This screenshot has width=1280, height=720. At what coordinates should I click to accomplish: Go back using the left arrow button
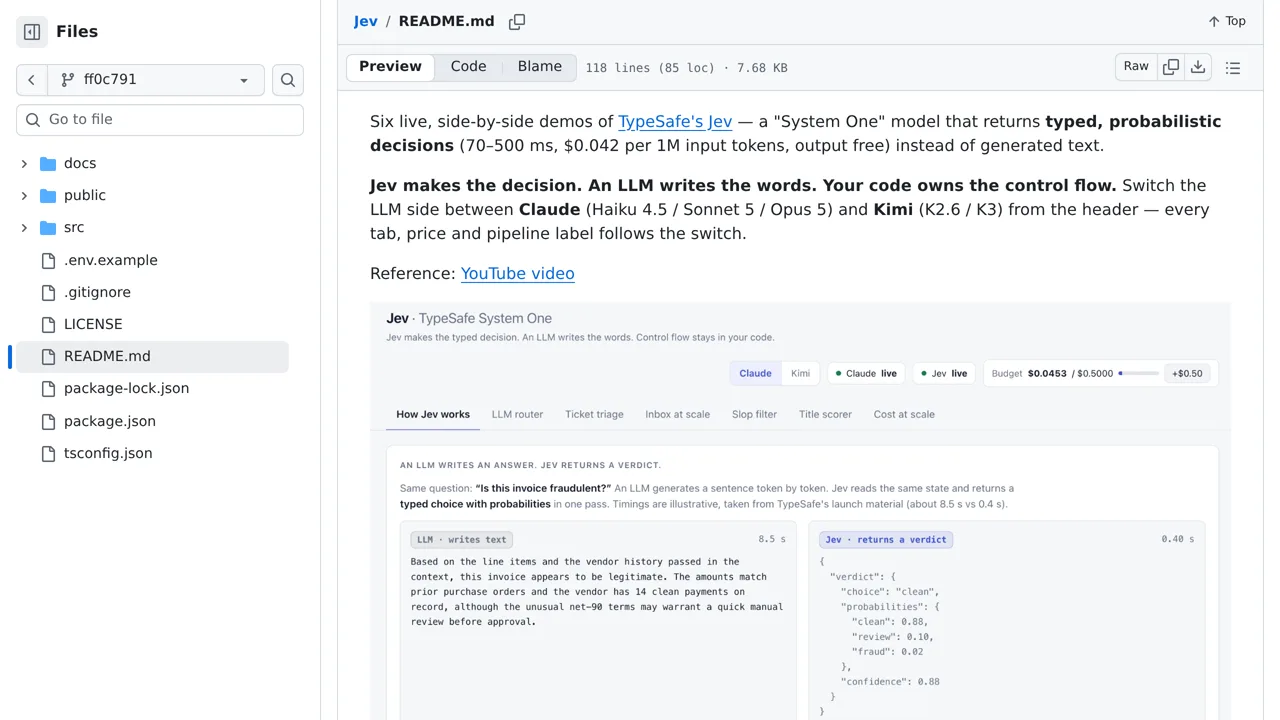[31, 80]
